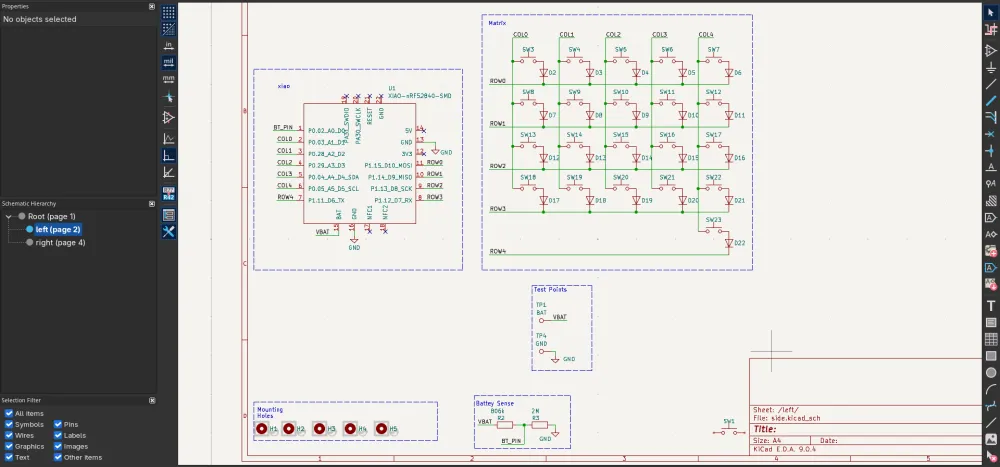Close the Selection Filter panel
Viewport: 1000px width, 467px height.
[x=151, y=400]
